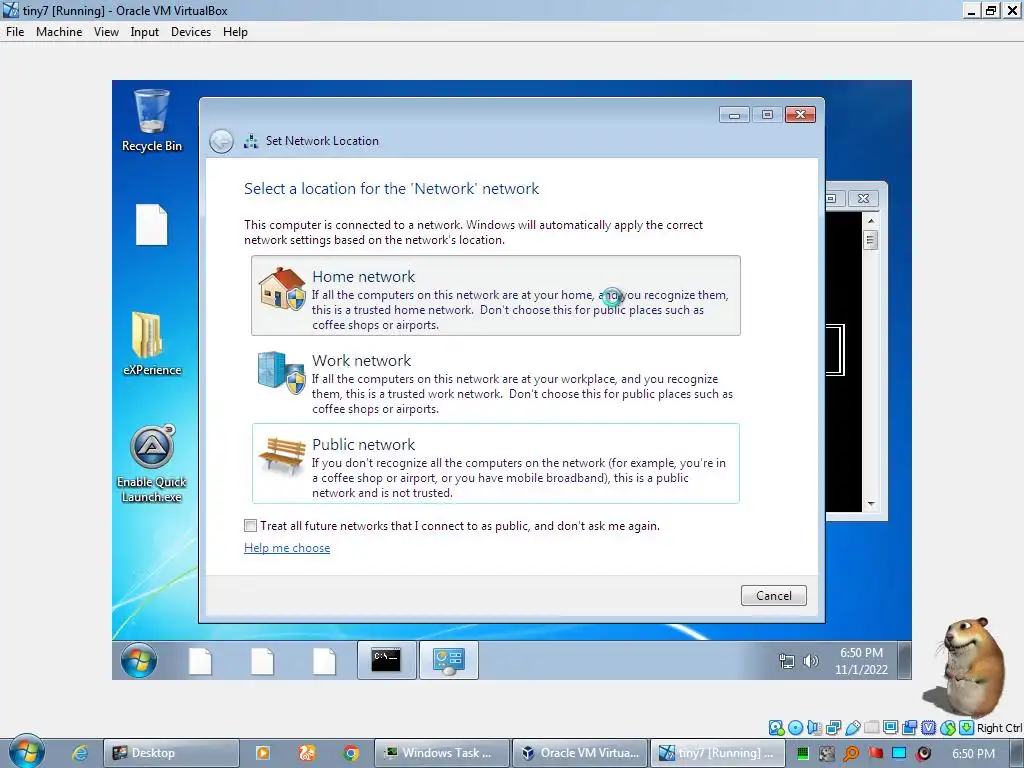Check 'Treat all future networks' as public
1024x768 pixels.
pyautogui.click(x=250, y=526)
